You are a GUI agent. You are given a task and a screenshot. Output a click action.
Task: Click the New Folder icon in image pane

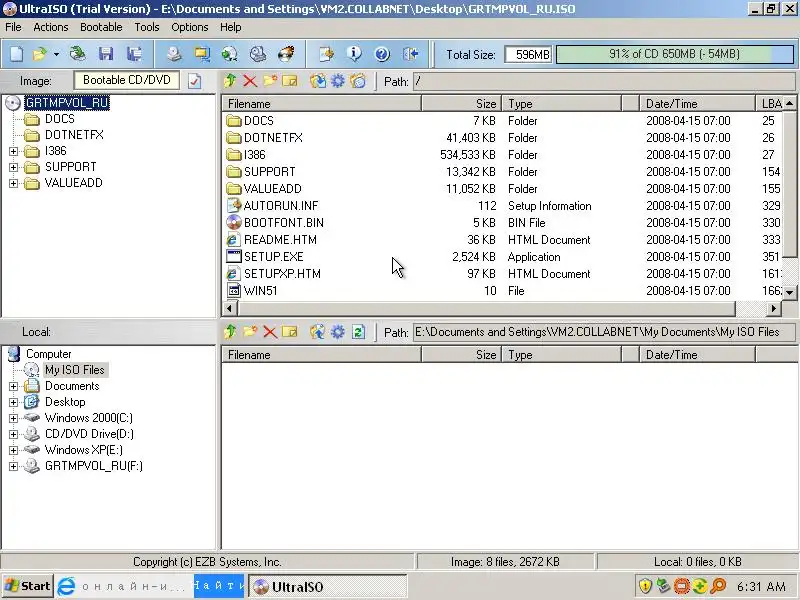pos(270,81)
